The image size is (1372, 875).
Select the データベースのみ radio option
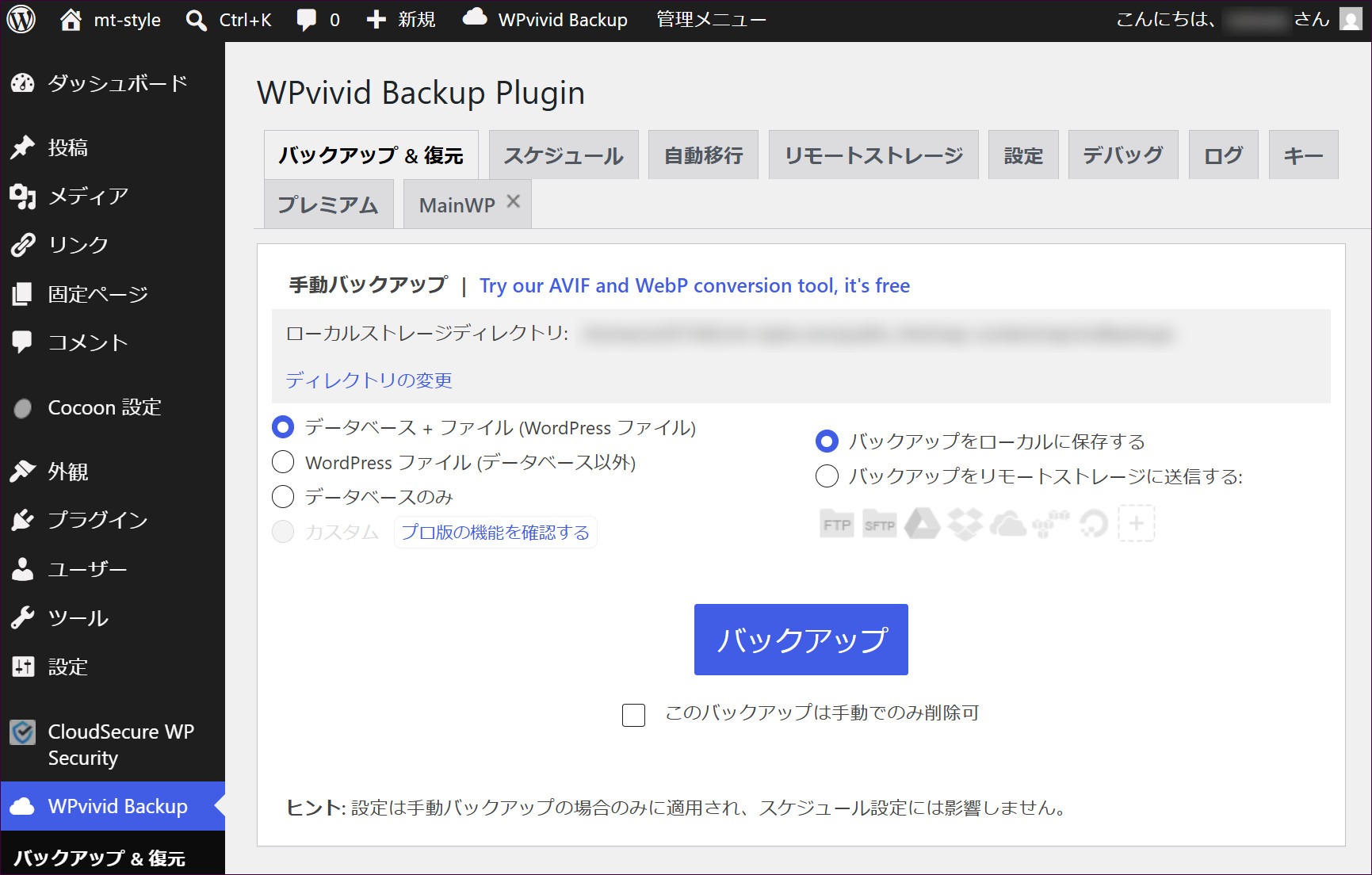[283, 497]
